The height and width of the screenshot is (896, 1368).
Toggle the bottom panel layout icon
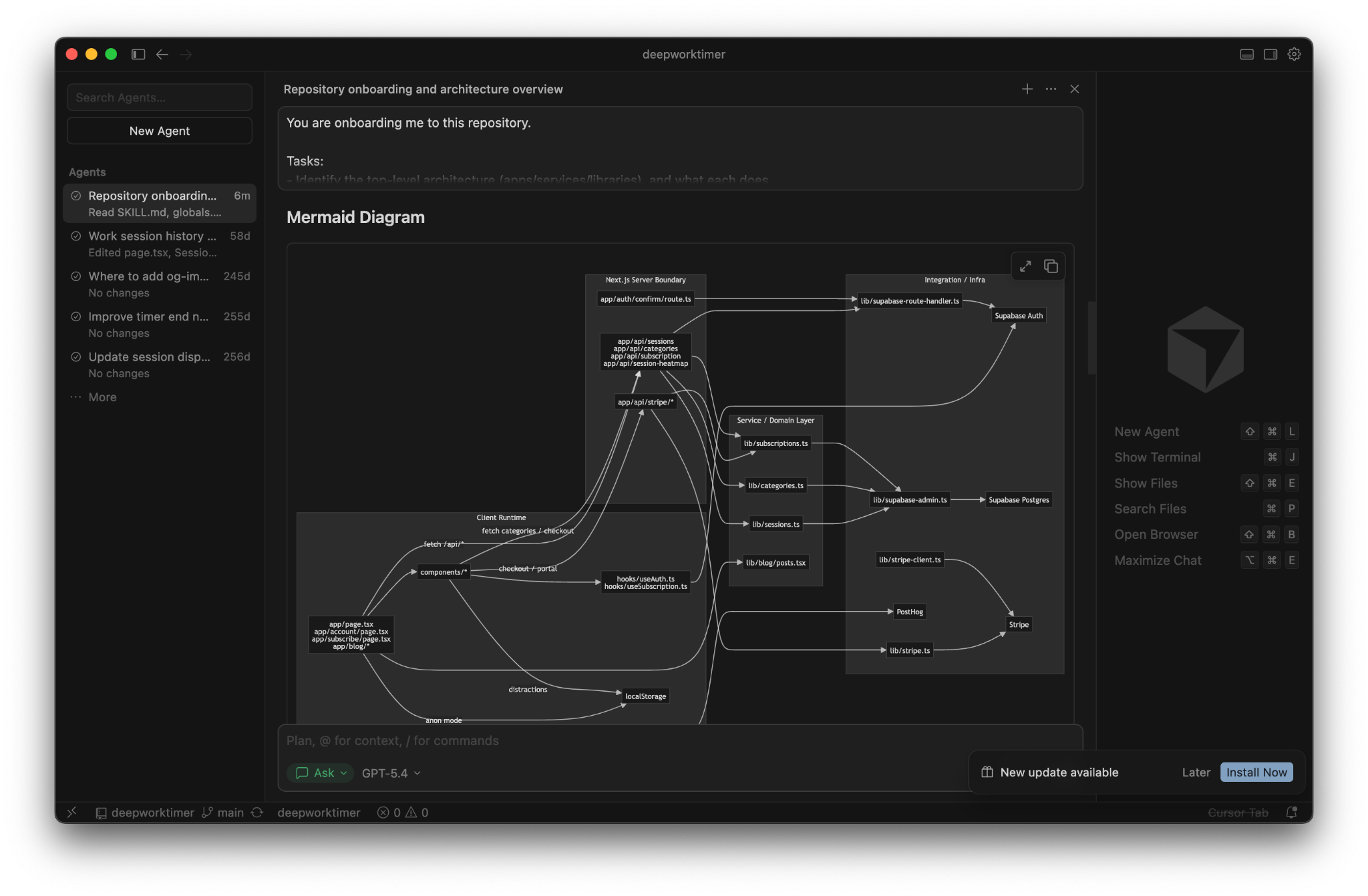1246,54
